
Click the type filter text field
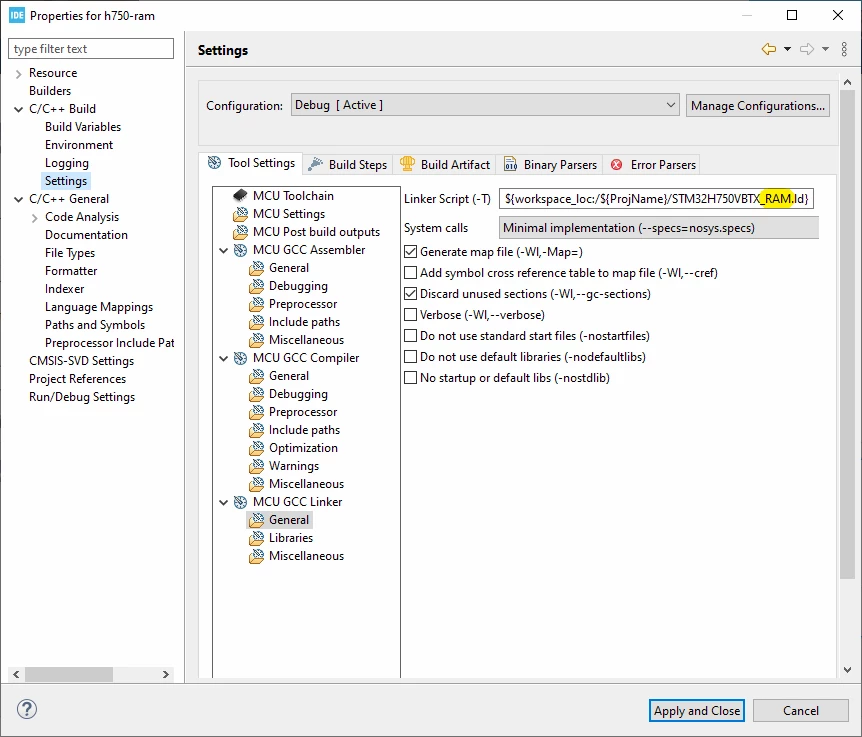(91, 48)
